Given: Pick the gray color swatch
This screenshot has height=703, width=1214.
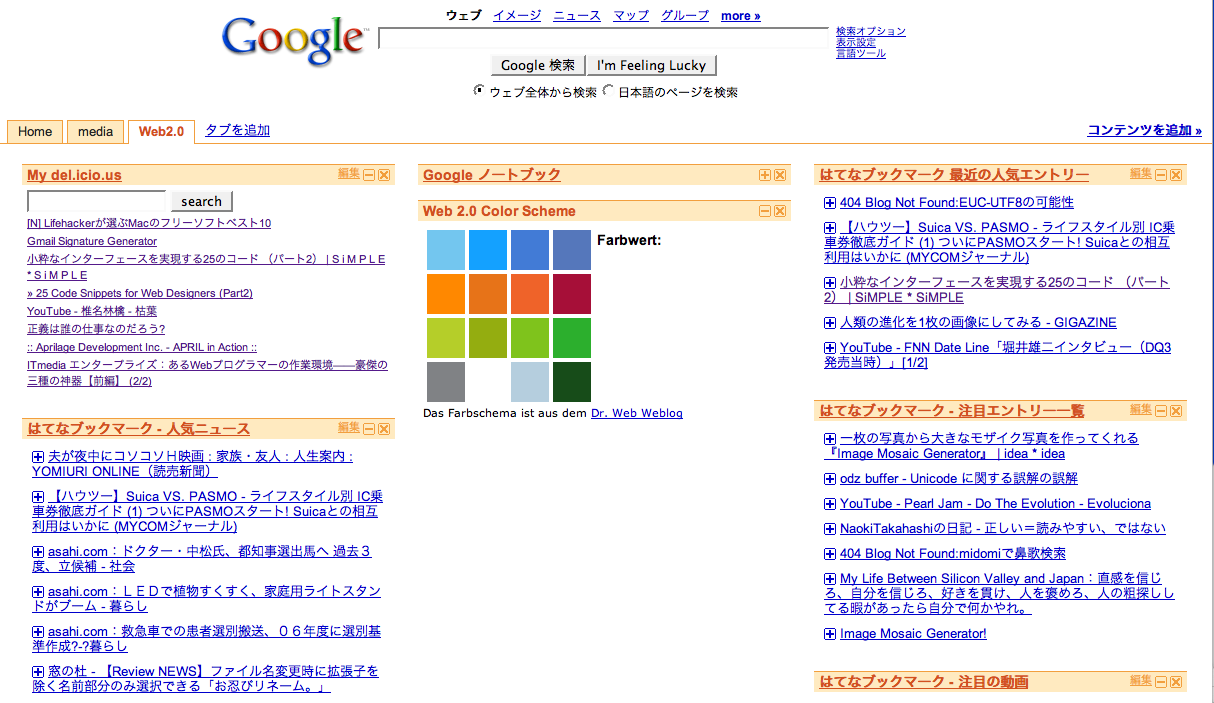Looking at the screenshot, I should tap(446, 382).
